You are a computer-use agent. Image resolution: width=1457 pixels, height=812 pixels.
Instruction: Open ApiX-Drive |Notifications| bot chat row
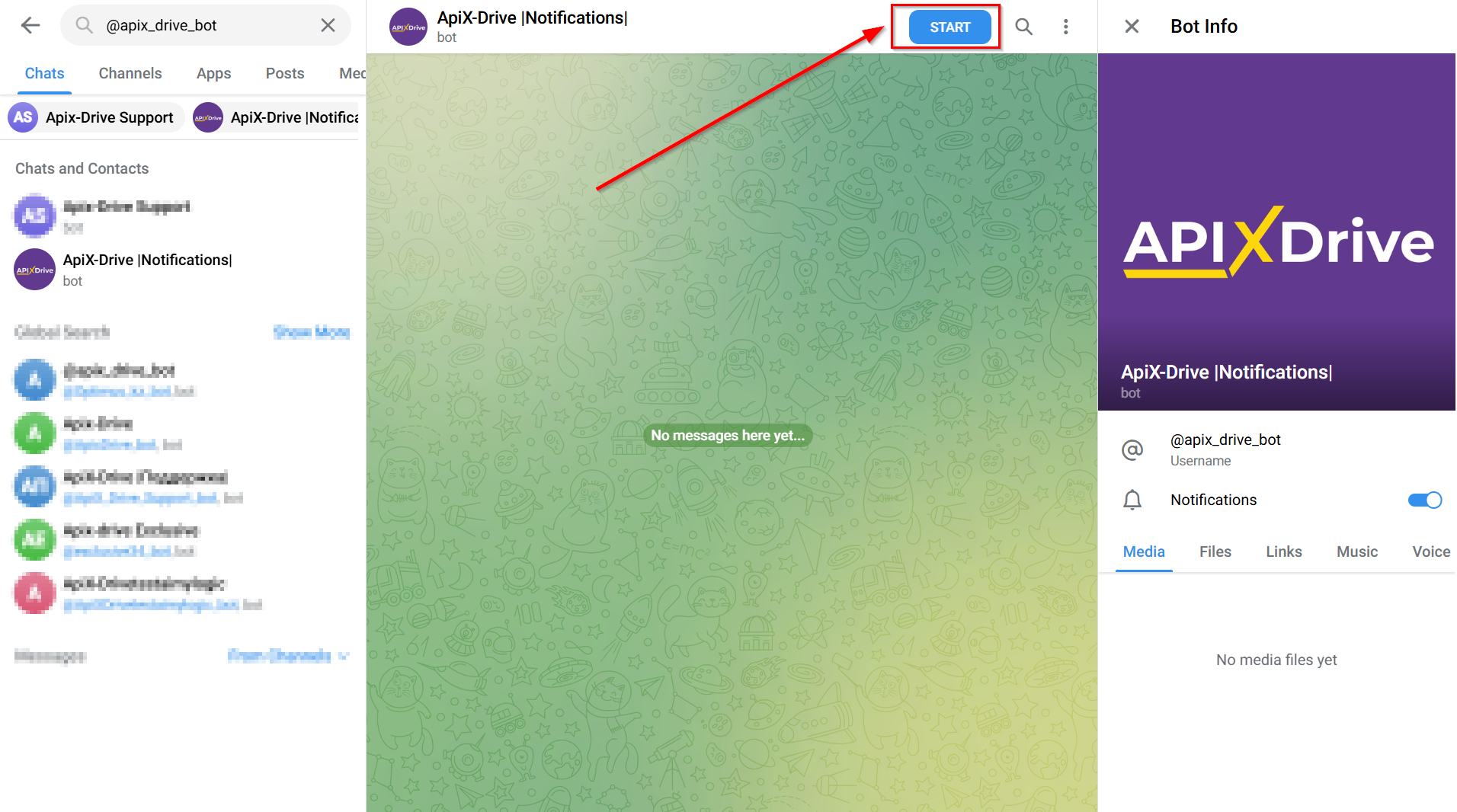(183, 270)
